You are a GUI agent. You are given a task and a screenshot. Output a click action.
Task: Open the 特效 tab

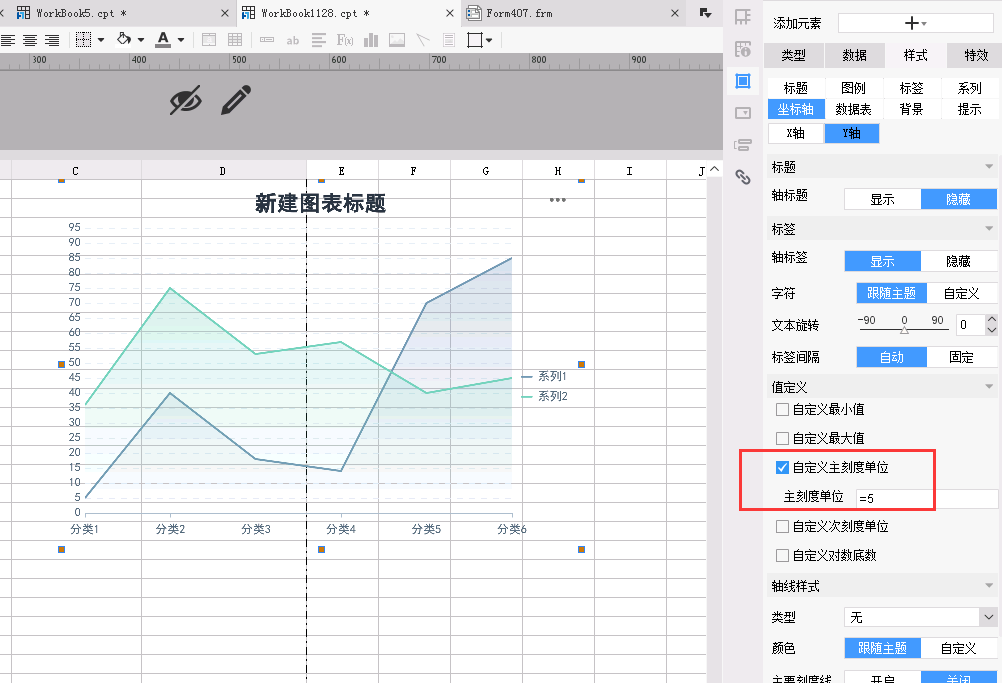tap(976, 56)
